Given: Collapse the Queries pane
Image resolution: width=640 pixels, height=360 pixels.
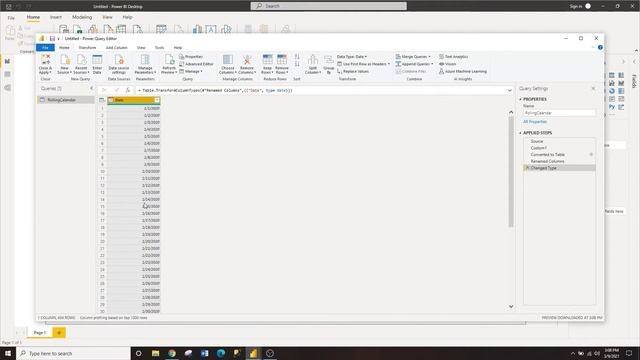Looking at the screenshot, I should tap(91, 88).
